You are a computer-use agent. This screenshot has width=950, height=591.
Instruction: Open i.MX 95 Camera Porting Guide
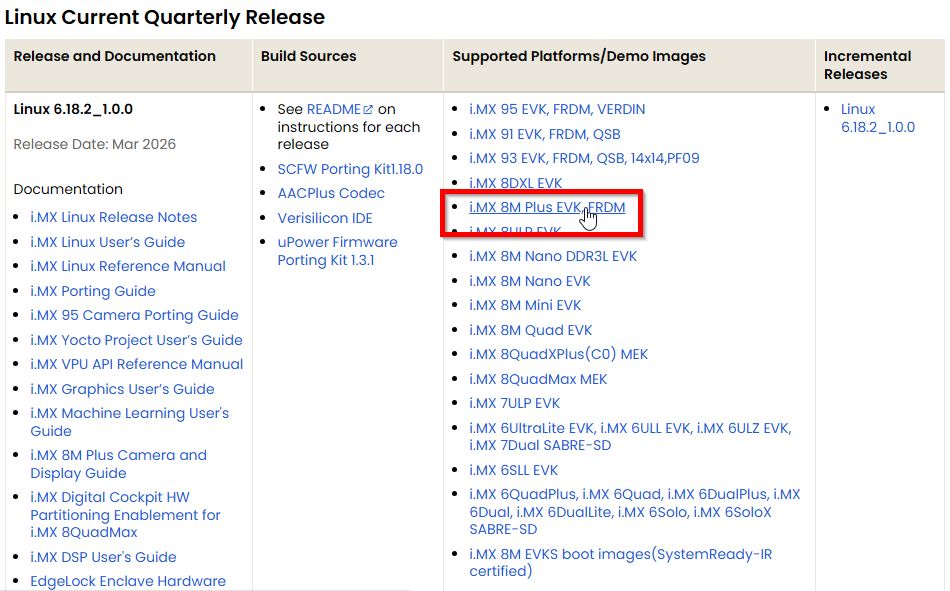(x=134, y=315)
